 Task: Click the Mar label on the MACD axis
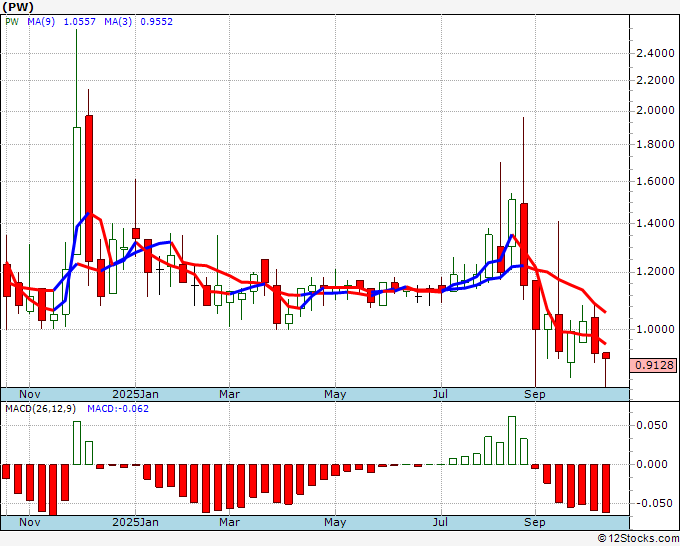coord(229,523)
